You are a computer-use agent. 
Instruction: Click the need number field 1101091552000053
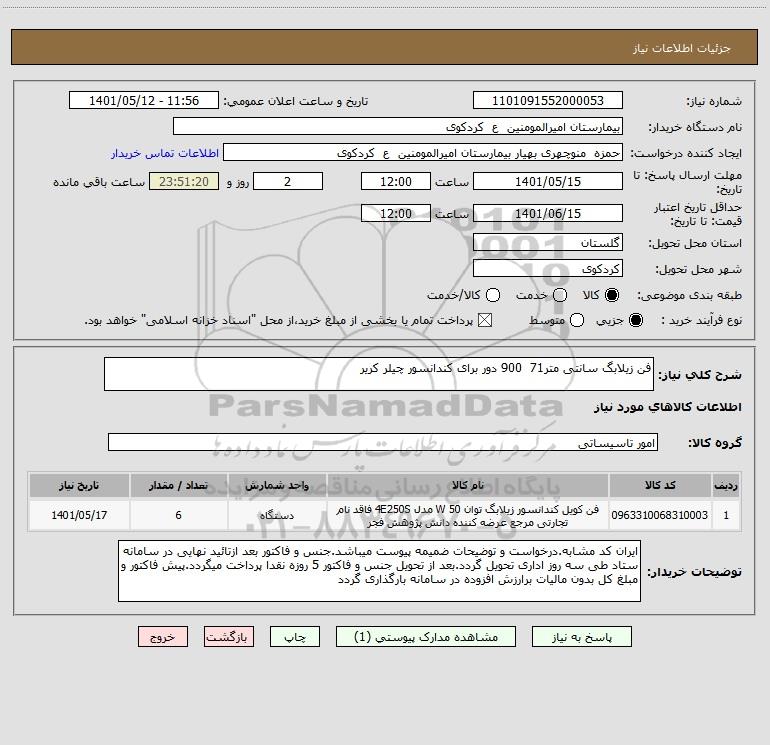tap(548, 101)
